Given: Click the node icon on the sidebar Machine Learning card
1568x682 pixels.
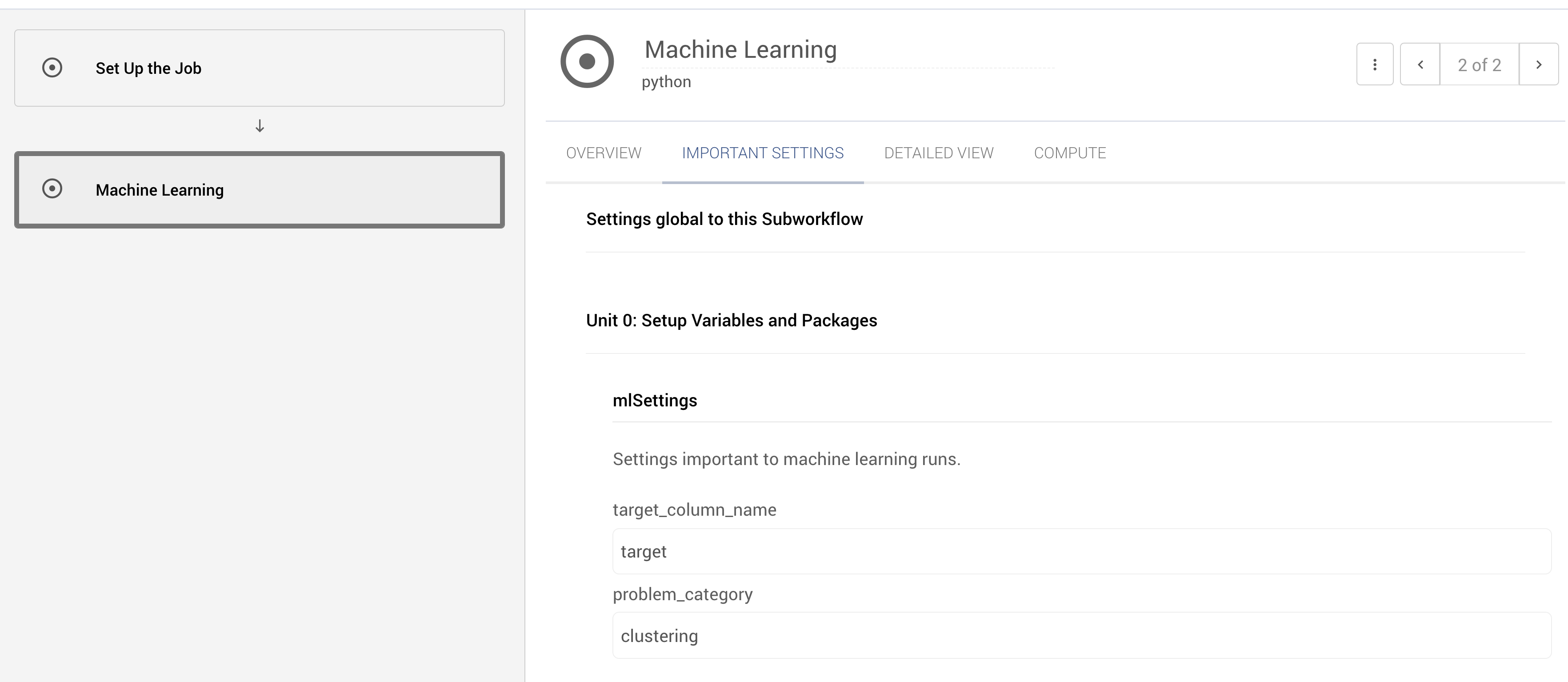Looking at the screenshot, I should point(52,189).
